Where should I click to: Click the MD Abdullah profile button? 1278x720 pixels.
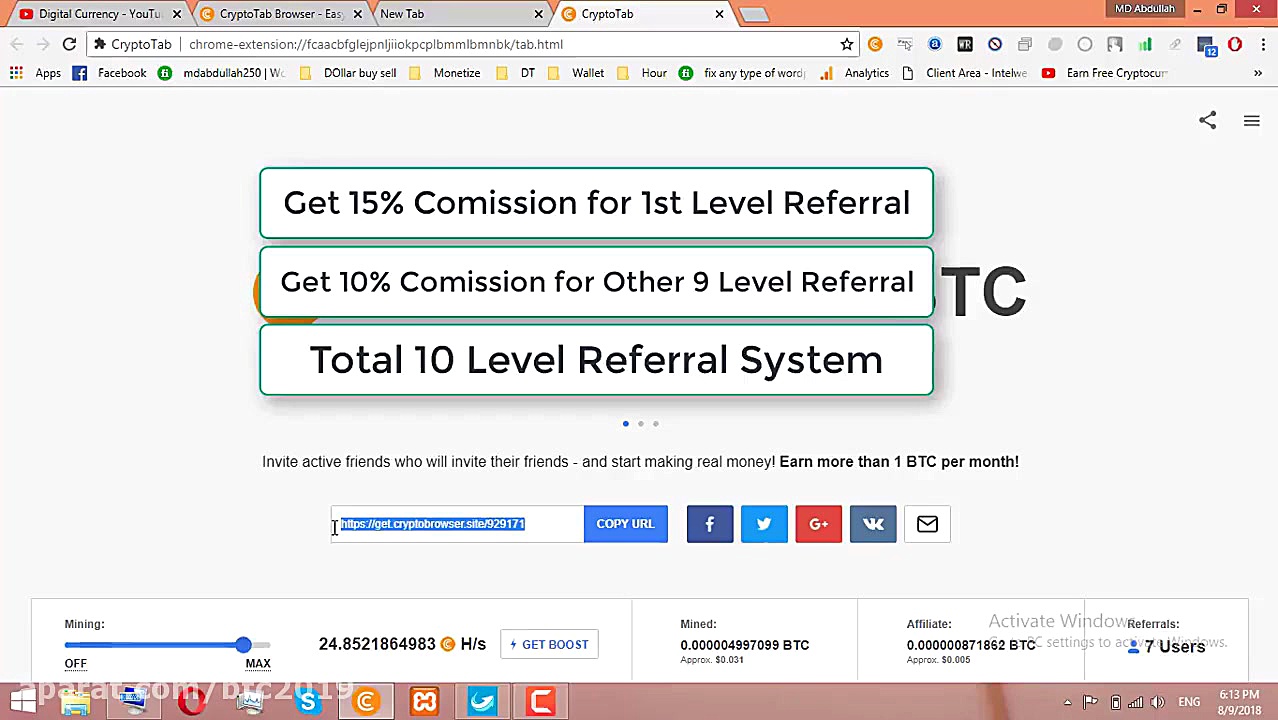(1145, 9)
